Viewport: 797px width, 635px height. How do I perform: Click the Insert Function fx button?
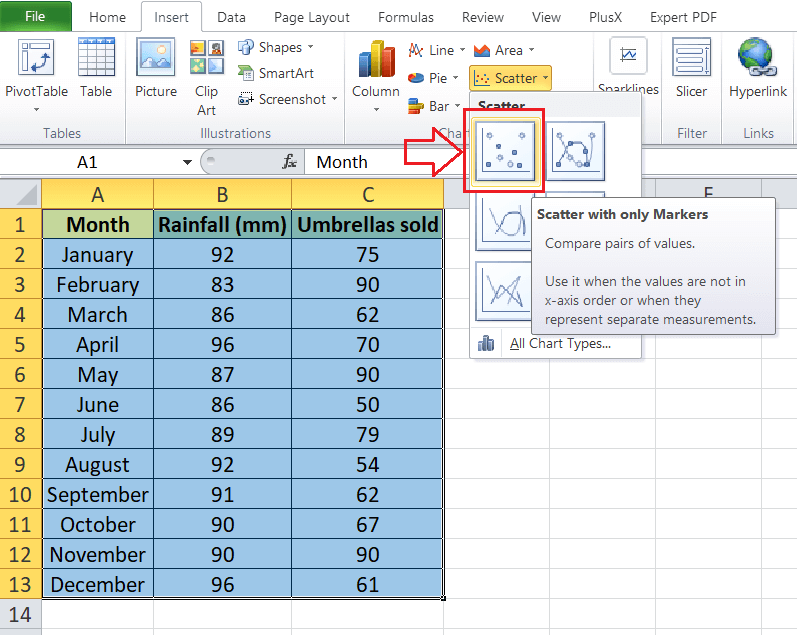(290, 162)
